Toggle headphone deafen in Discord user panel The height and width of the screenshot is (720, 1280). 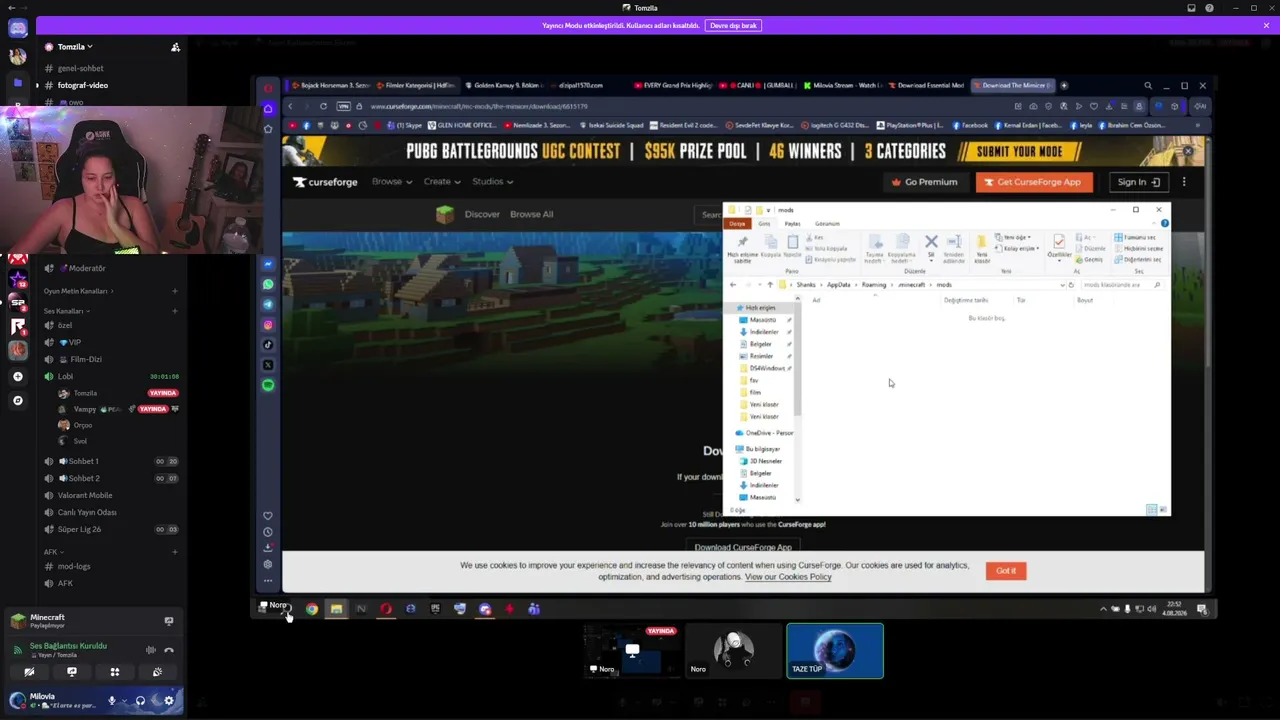click(140, 700)
